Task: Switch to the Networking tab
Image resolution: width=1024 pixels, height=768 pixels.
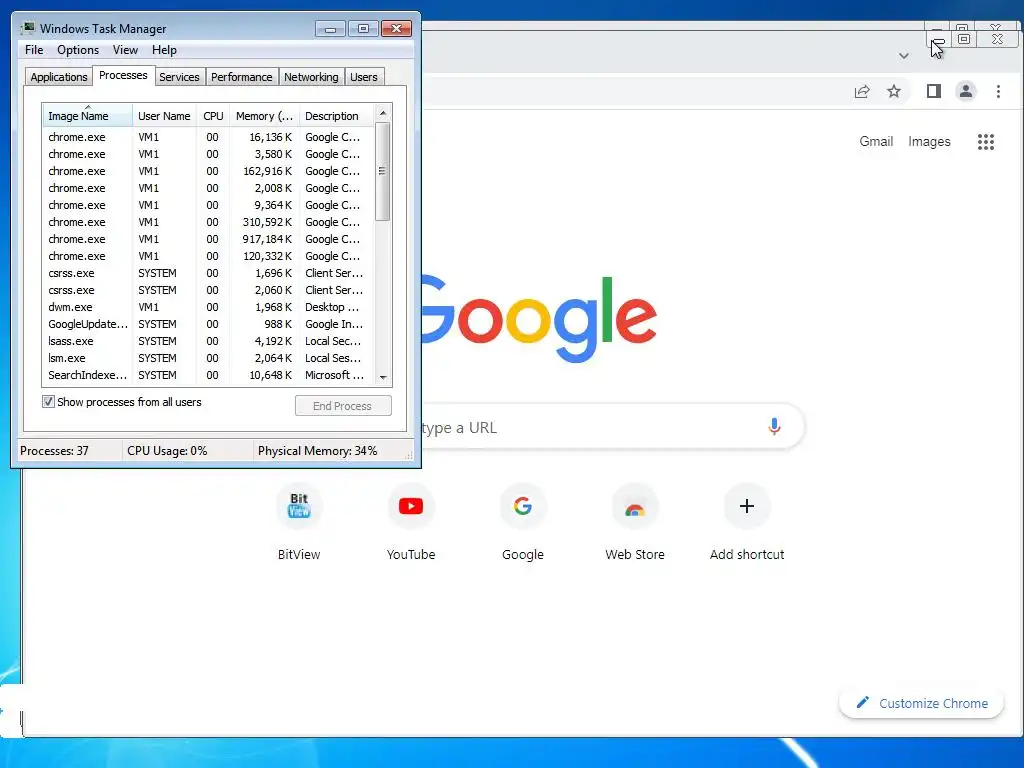Action: coord(312,77)
